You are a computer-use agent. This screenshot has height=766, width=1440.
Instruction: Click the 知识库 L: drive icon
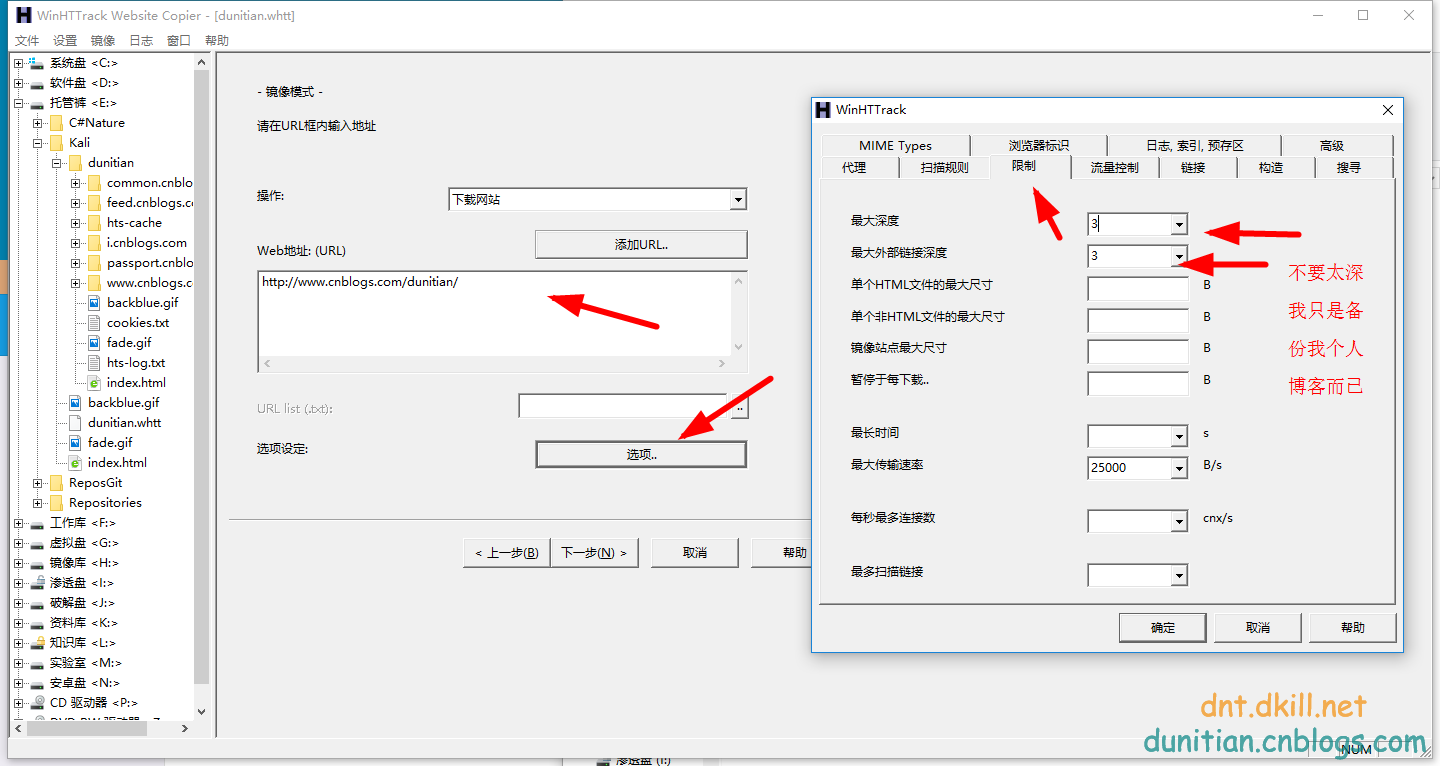click(x=37, y=643)
